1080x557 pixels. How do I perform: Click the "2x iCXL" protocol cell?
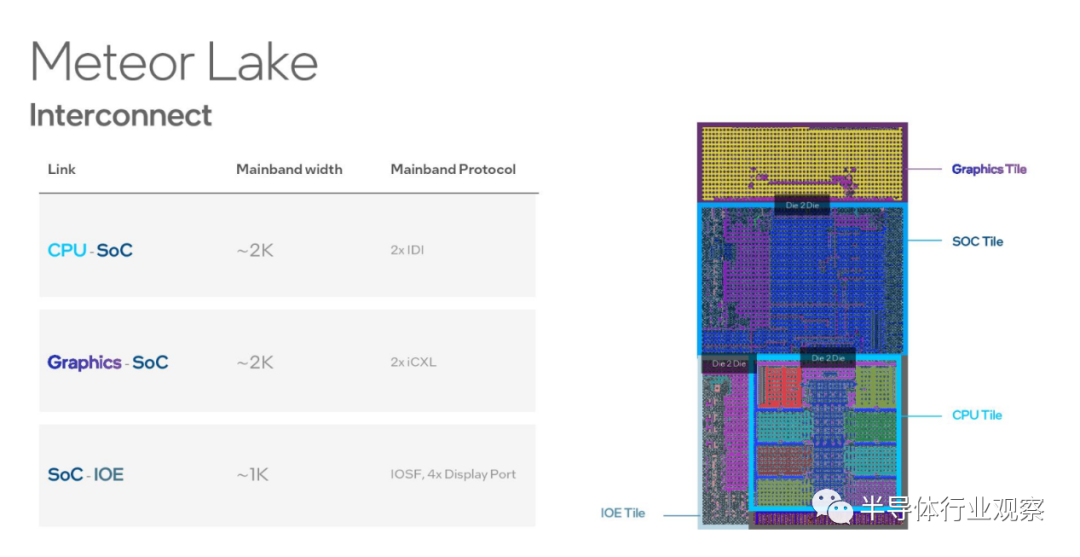pyautogui.click(x=413, y=362)
